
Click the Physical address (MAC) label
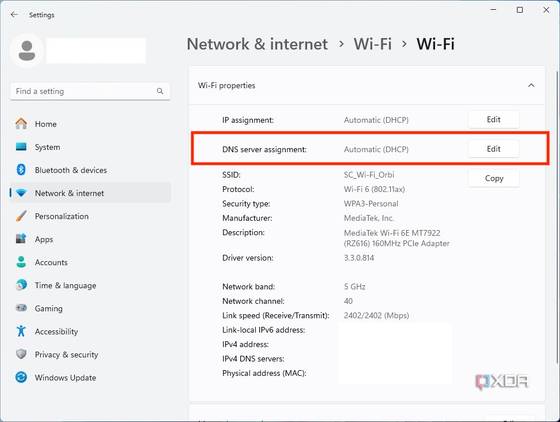click(264, 373)
